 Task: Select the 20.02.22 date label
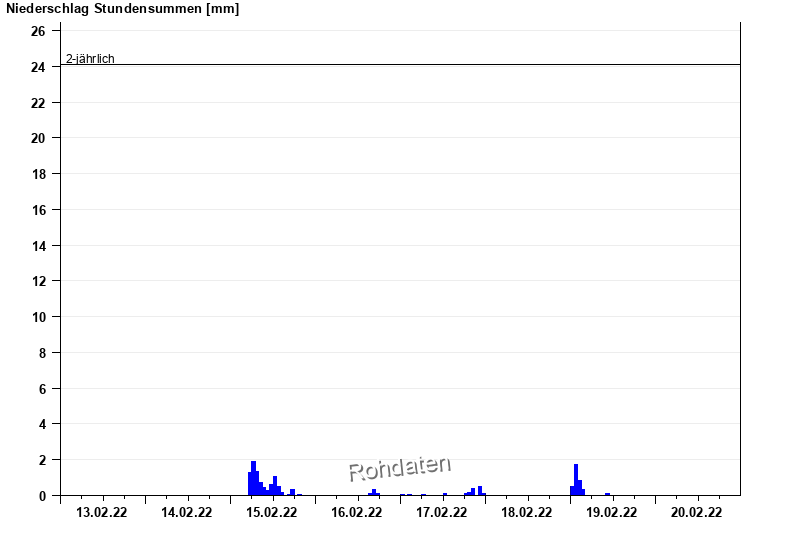click(x=697, y=513)
